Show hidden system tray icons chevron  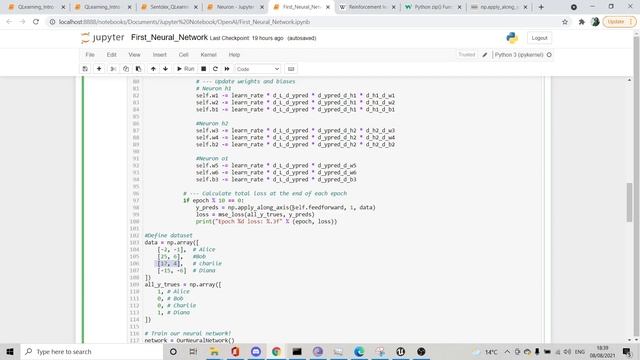tap(507, 352)
